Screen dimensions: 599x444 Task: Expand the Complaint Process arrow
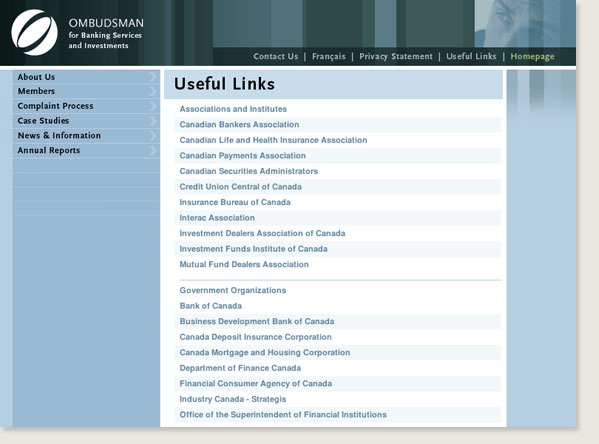pyautogui.click(x=153, y=106)
